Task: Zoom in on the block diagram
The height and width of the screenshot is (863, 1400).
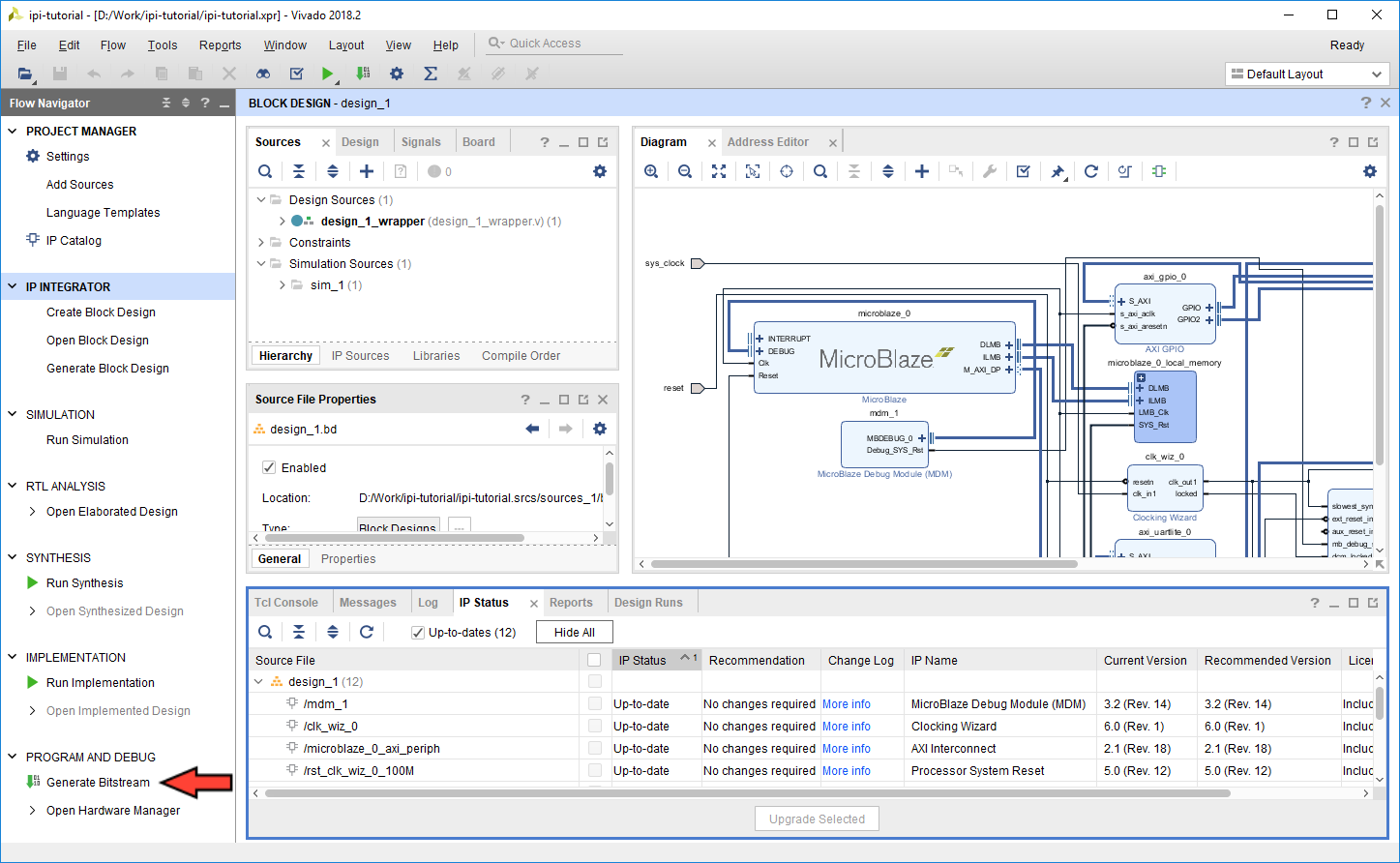Action: click(651, 171)
